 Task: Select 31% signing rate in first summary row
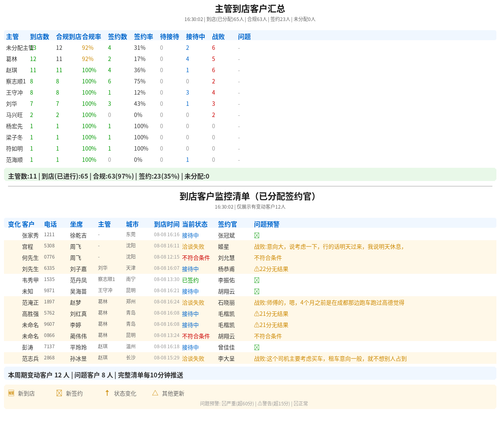pyautogui.click(x=140, y=48)
